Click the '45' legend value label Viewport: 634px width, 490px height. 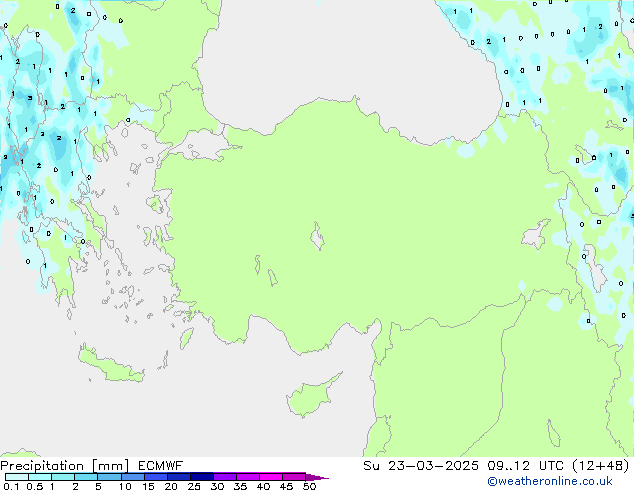(286, 486)
